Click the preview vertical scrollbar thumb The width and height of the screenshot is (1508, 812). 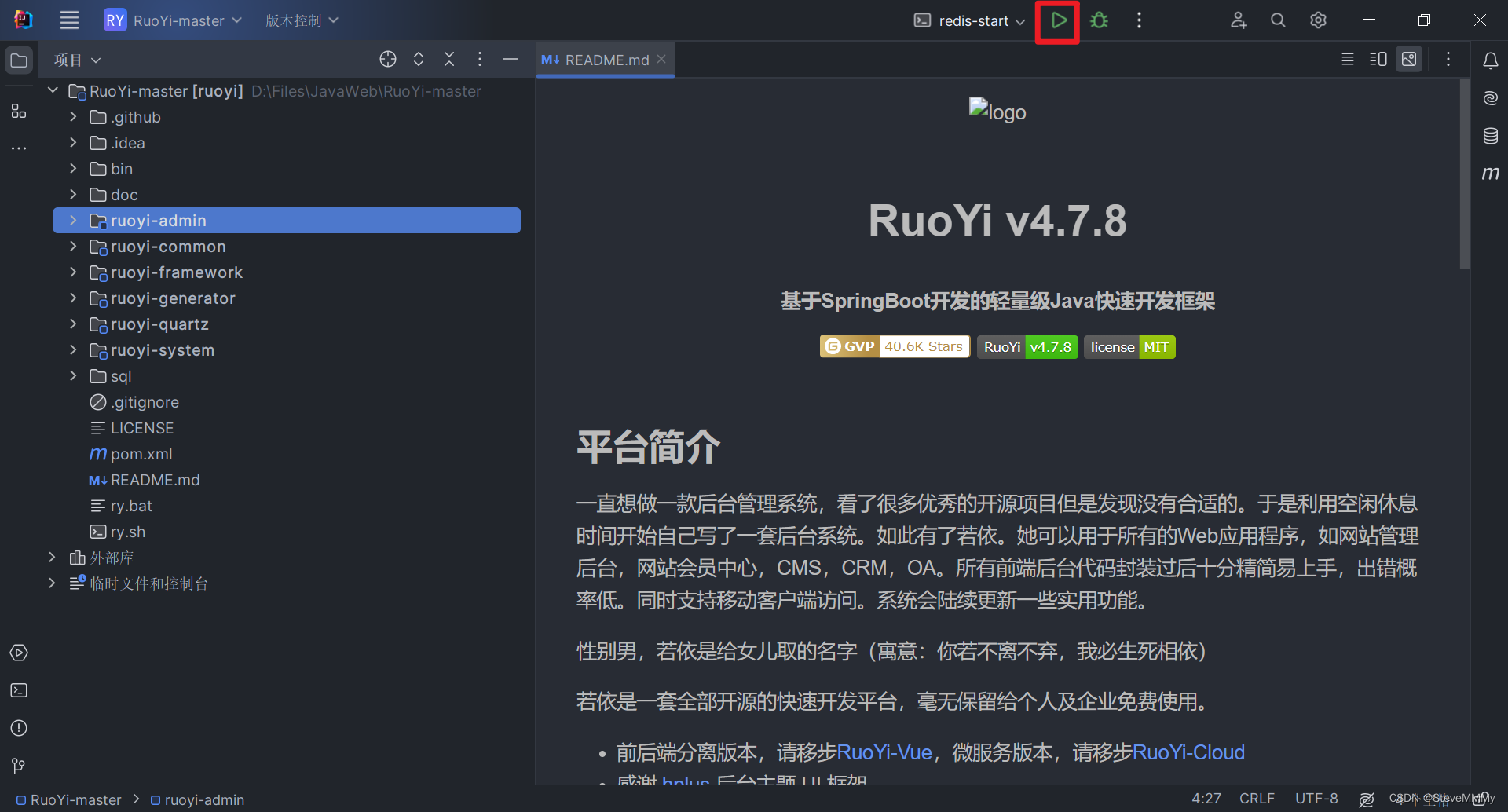1465,174
